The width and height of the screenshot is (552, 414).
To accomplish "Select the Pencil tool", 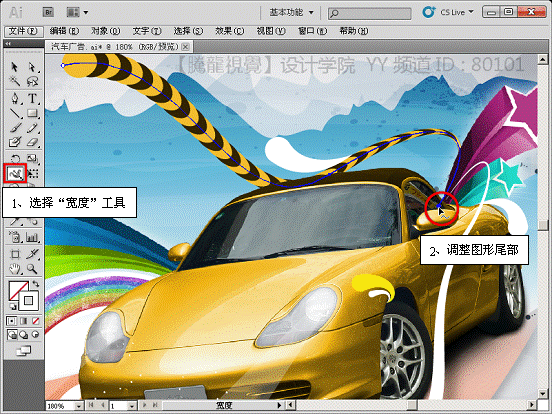I will coord(32,128).
